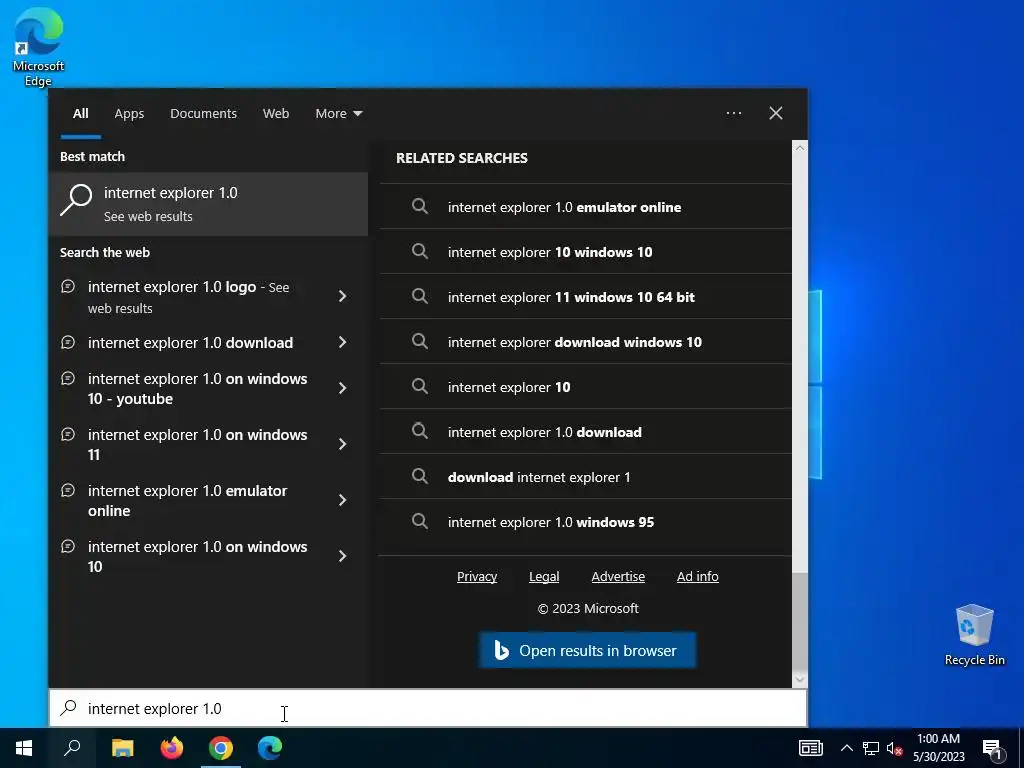The height and width of the screenshot is (768, 1024).
Task: Select related search 'internet explorer 1.0 download'
Action: click(586, 432)
